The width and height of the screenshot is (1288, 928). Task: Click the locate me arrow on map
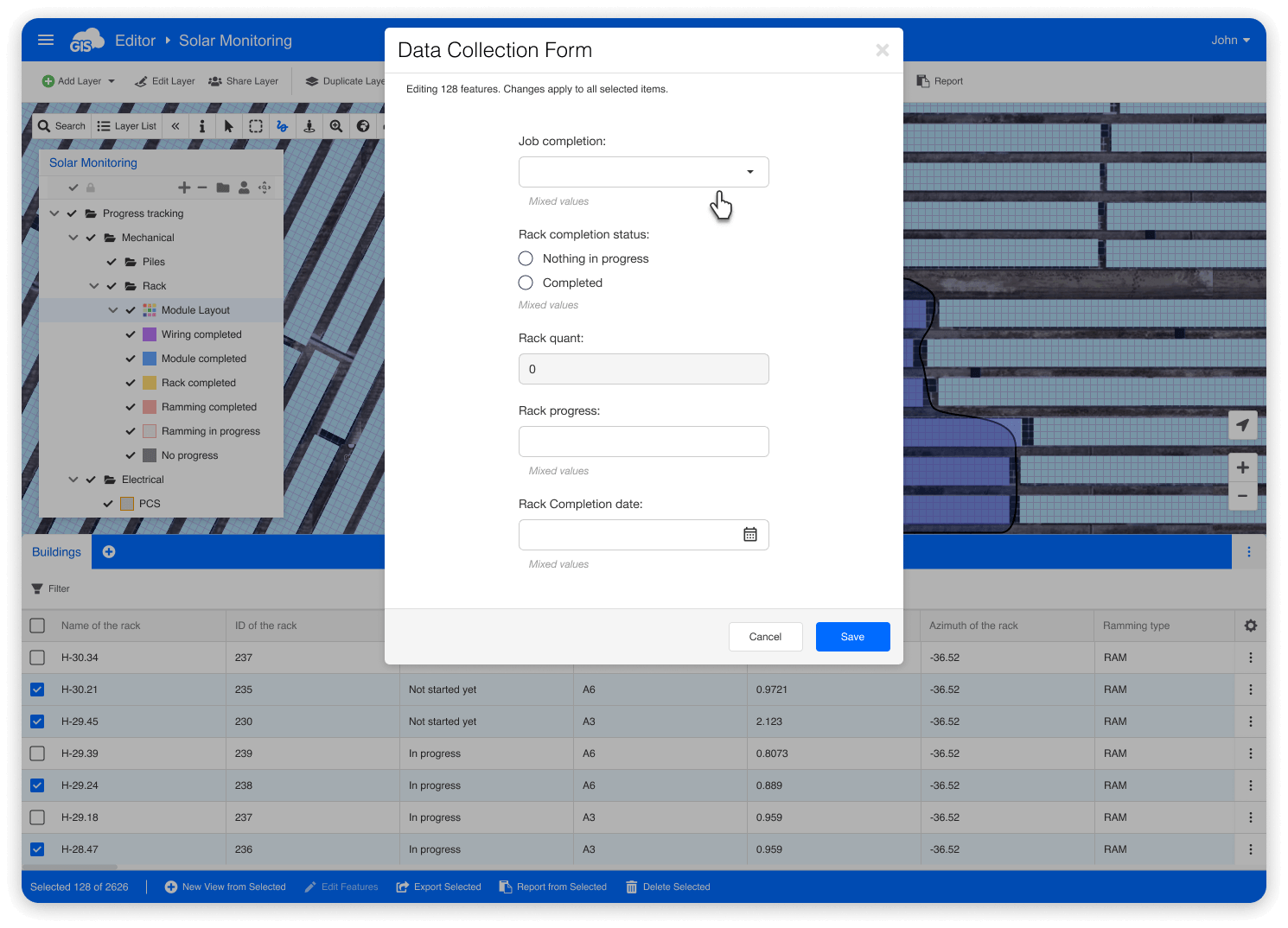click(x=1242, y=425)
